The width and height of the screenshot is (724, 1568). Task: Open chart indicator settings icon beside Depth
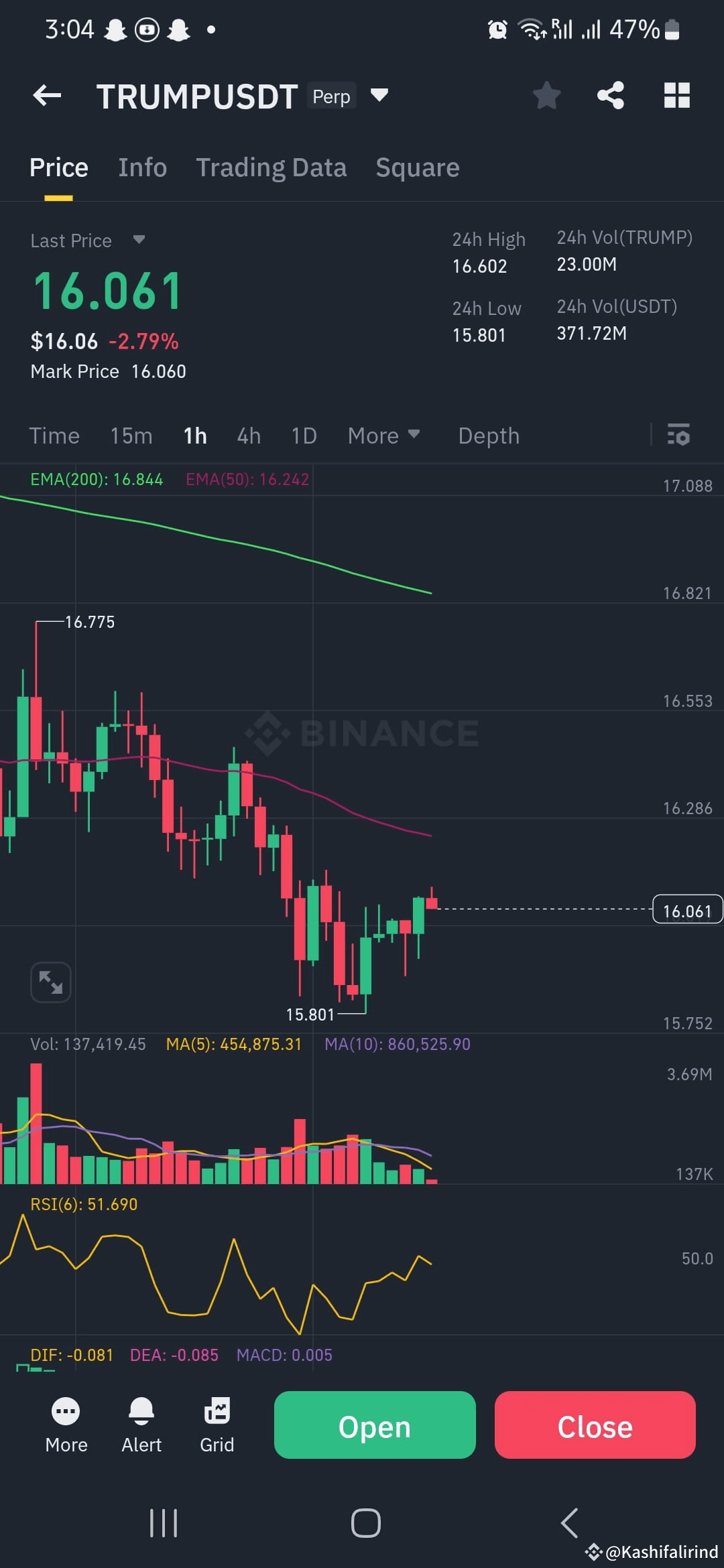point(679,436)
